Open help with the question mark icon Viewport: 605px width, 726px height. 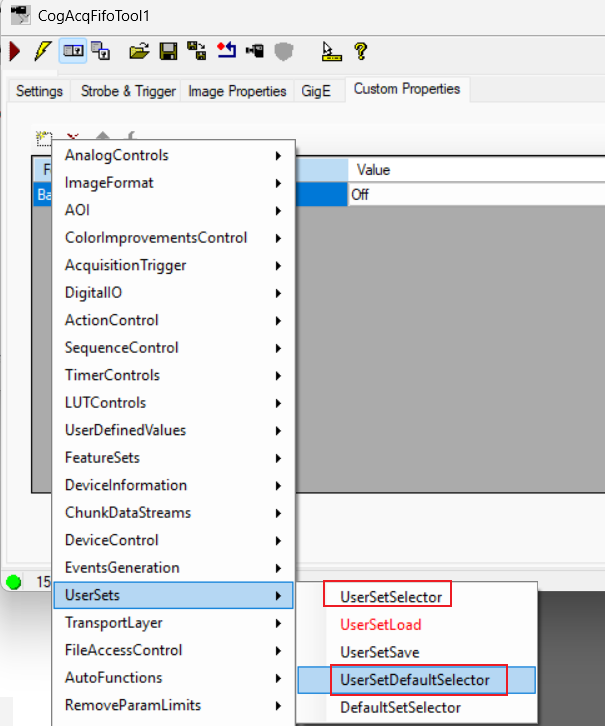tap(361, 51)
